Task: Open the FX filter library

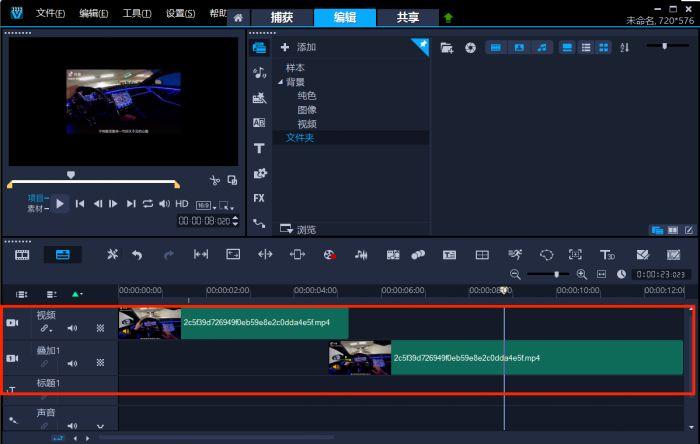Action: click(259, 198)
